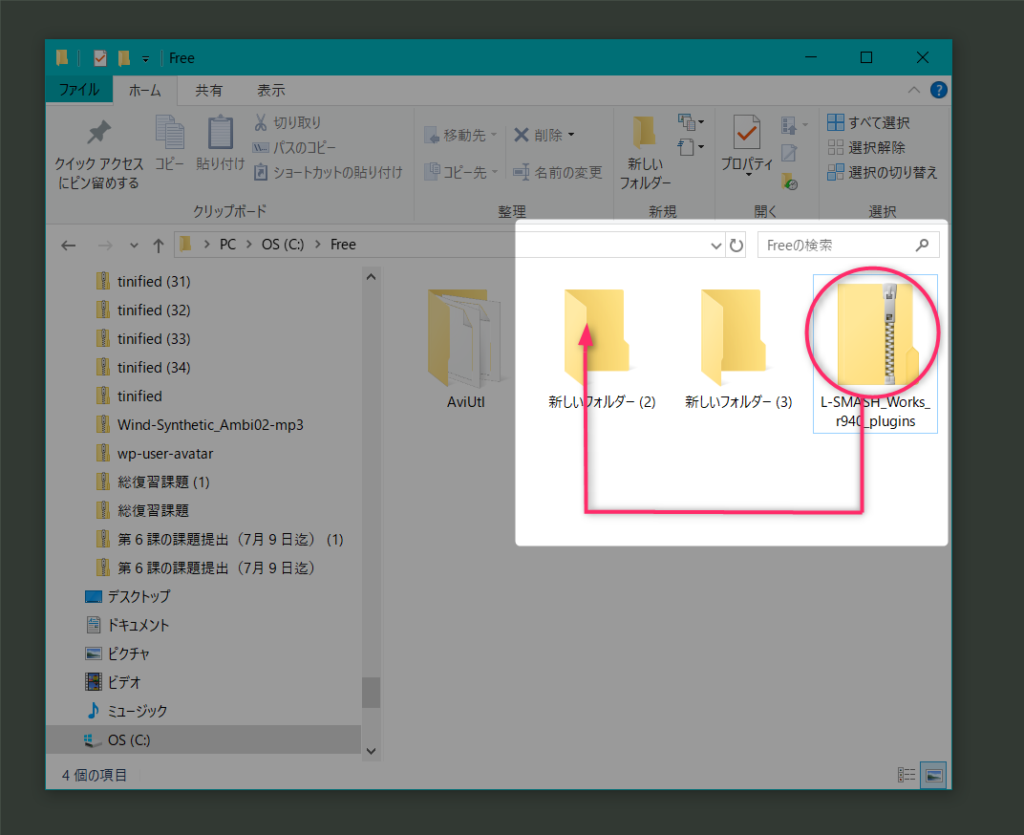The width and height of the screenshot is (1024, 835).
Task: Click the Forward navigation arrow
Action: click(x=104, y=245)
